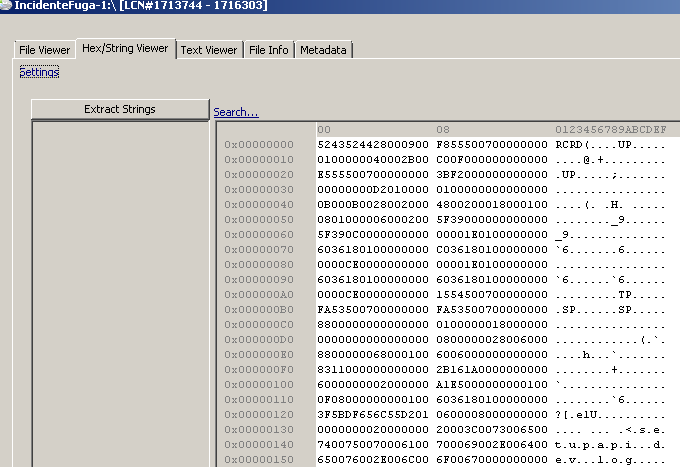Show the Metadata tab
The height and width of the screenshot is (467, 680).
pyautogui.click(x=323, y=50)
